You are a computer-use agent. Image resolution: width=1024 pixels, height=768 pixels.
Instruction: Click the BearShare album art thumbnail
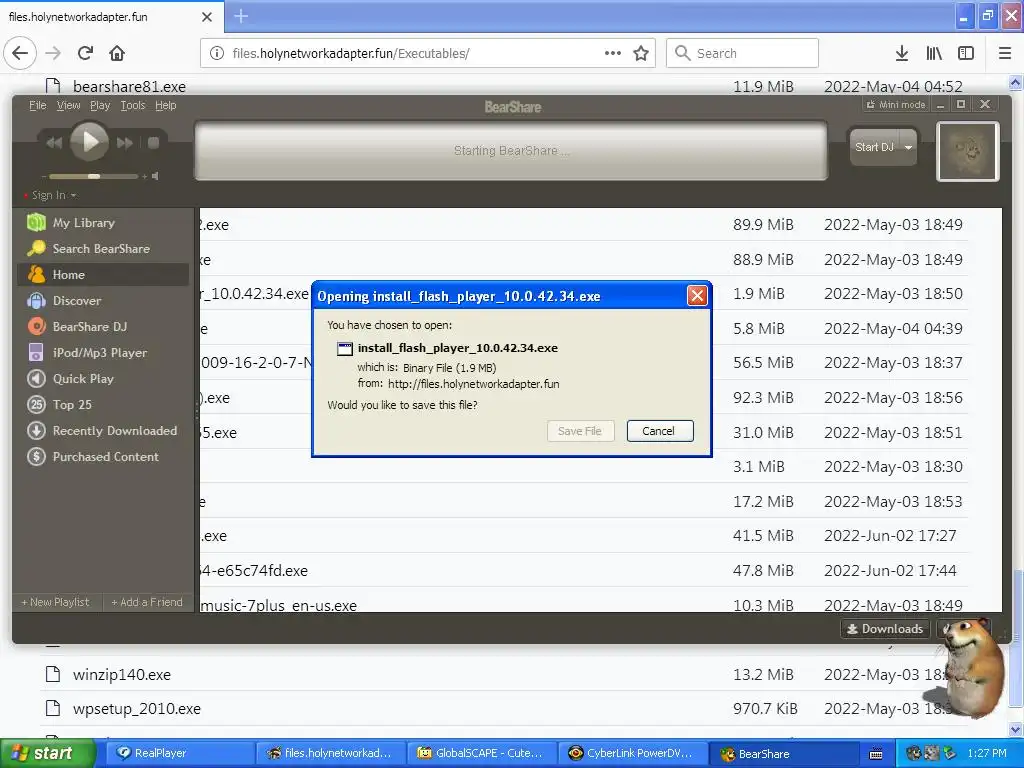point(968,152)
